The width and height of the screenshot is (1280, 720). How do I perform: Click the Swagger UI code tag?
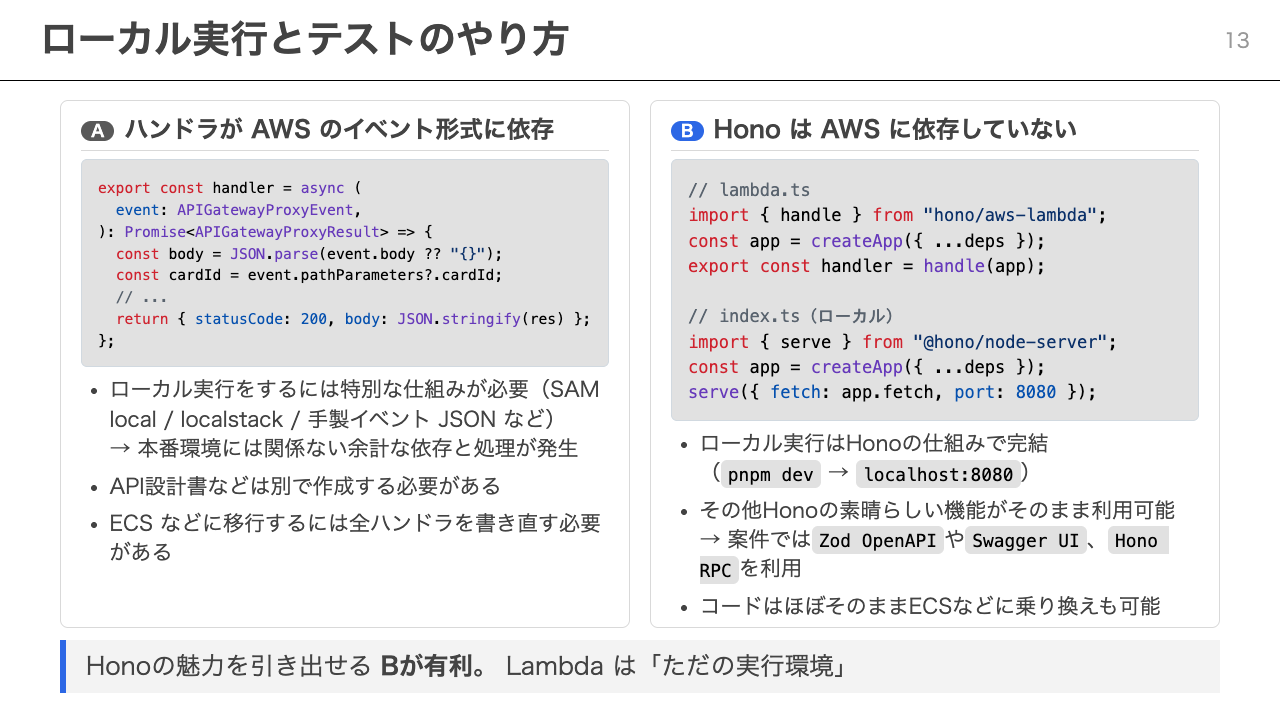[1025, 541]
